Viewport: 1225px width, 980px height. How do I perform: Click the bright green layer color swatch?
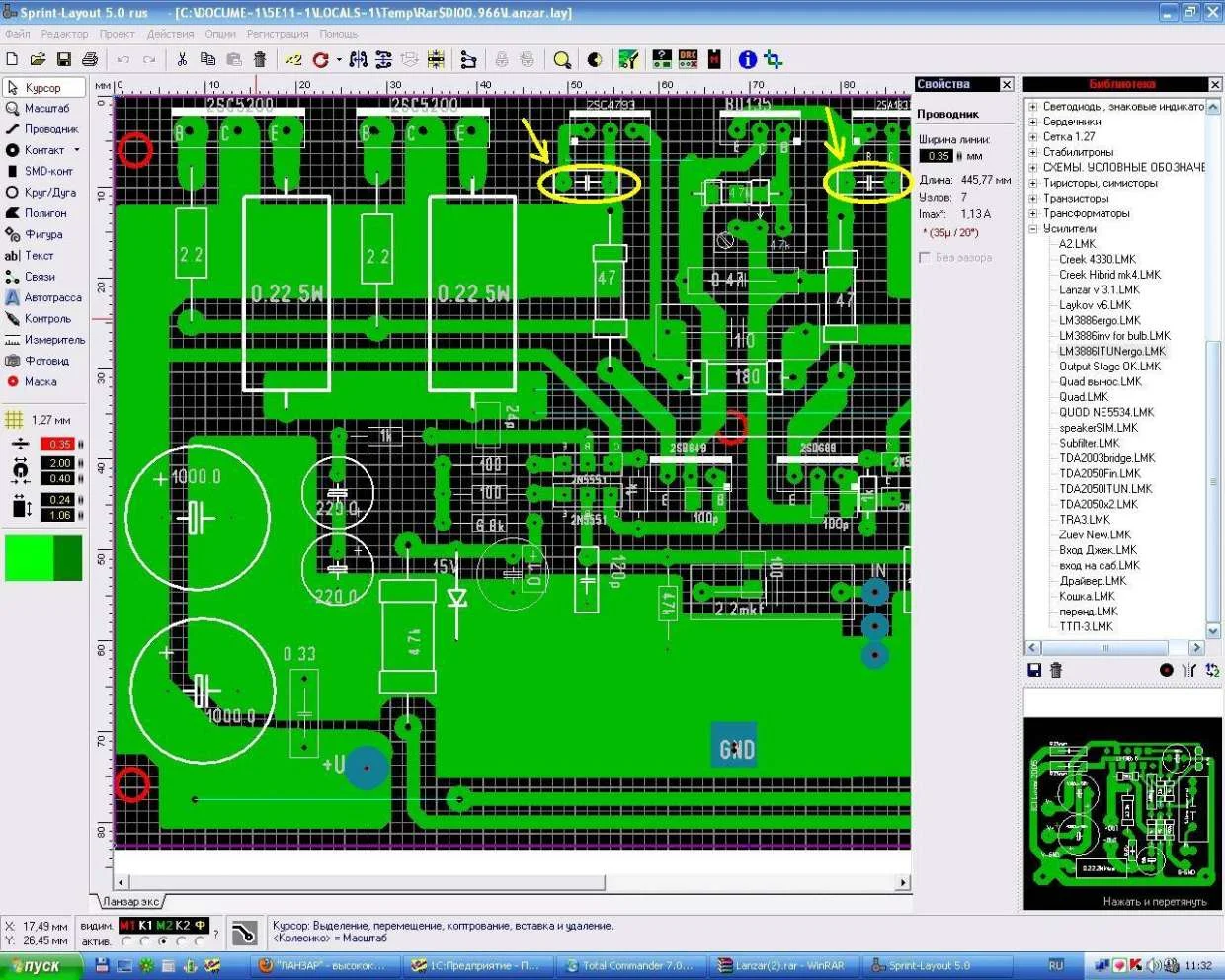29,558
